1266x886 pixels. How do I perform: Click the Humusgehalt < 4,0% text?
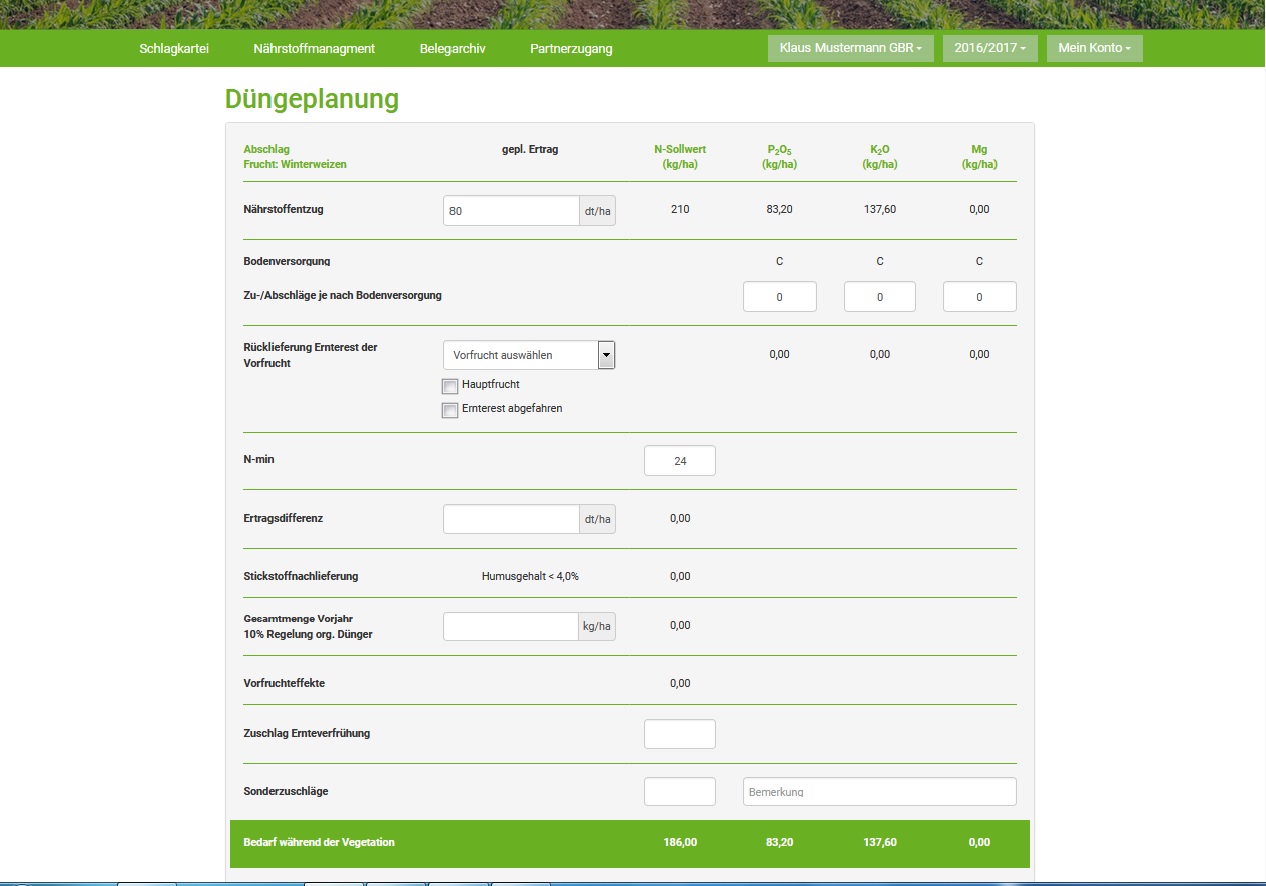[x=530, y=577]
